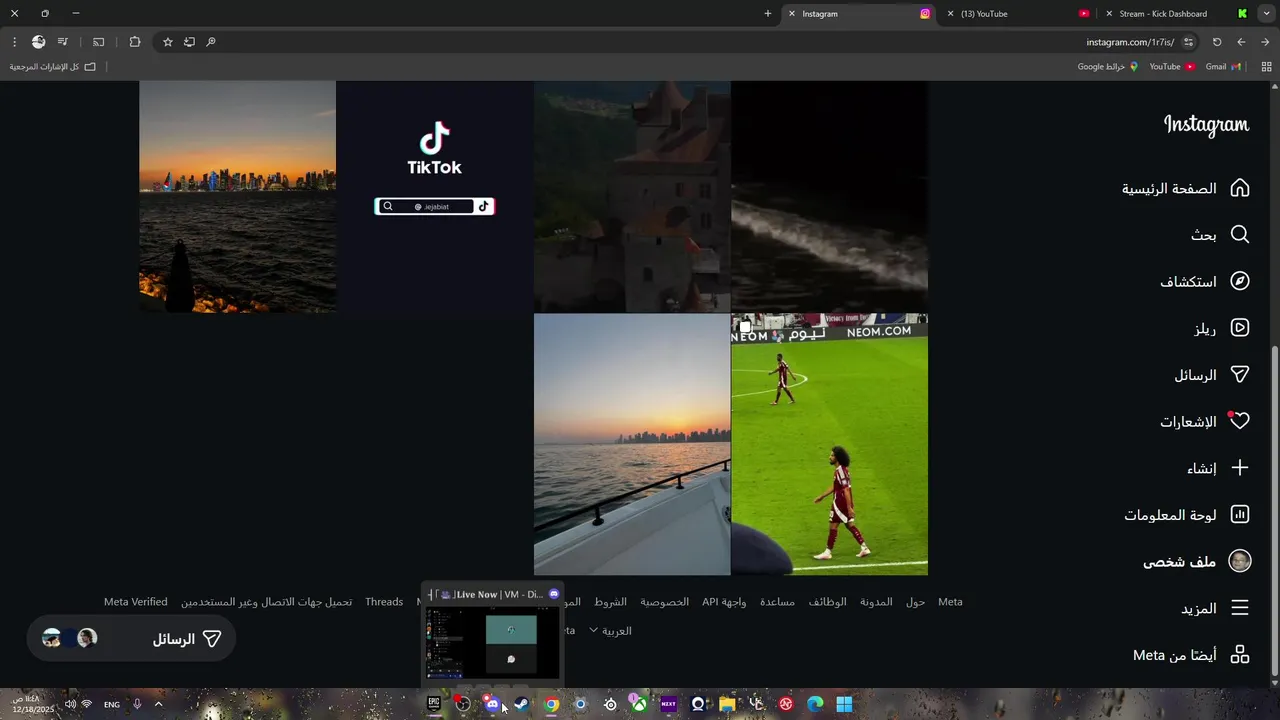Open Also from Meta (أيضًا من Meta)
The image size is (1280, 720).
coord(1191,655)
